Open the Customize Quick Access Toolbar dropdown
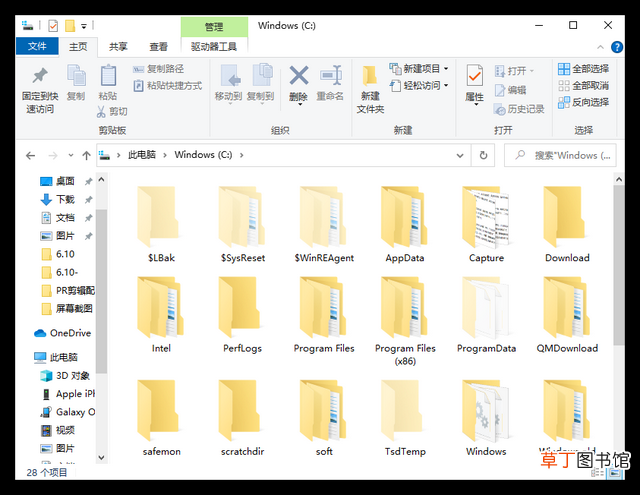The image size is (640, 495). click(x=84, y=27)
